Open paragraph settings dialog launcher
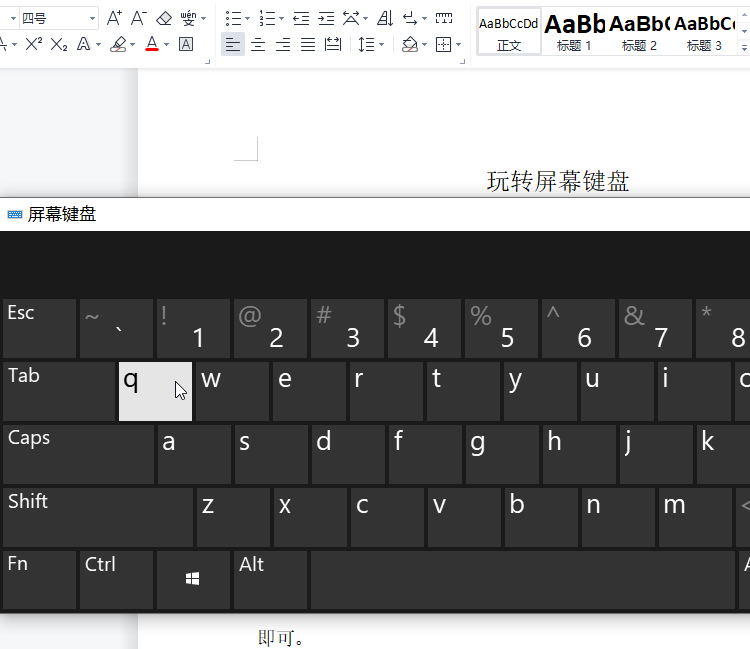Screen dimensions: 750x649 point(463,62)
